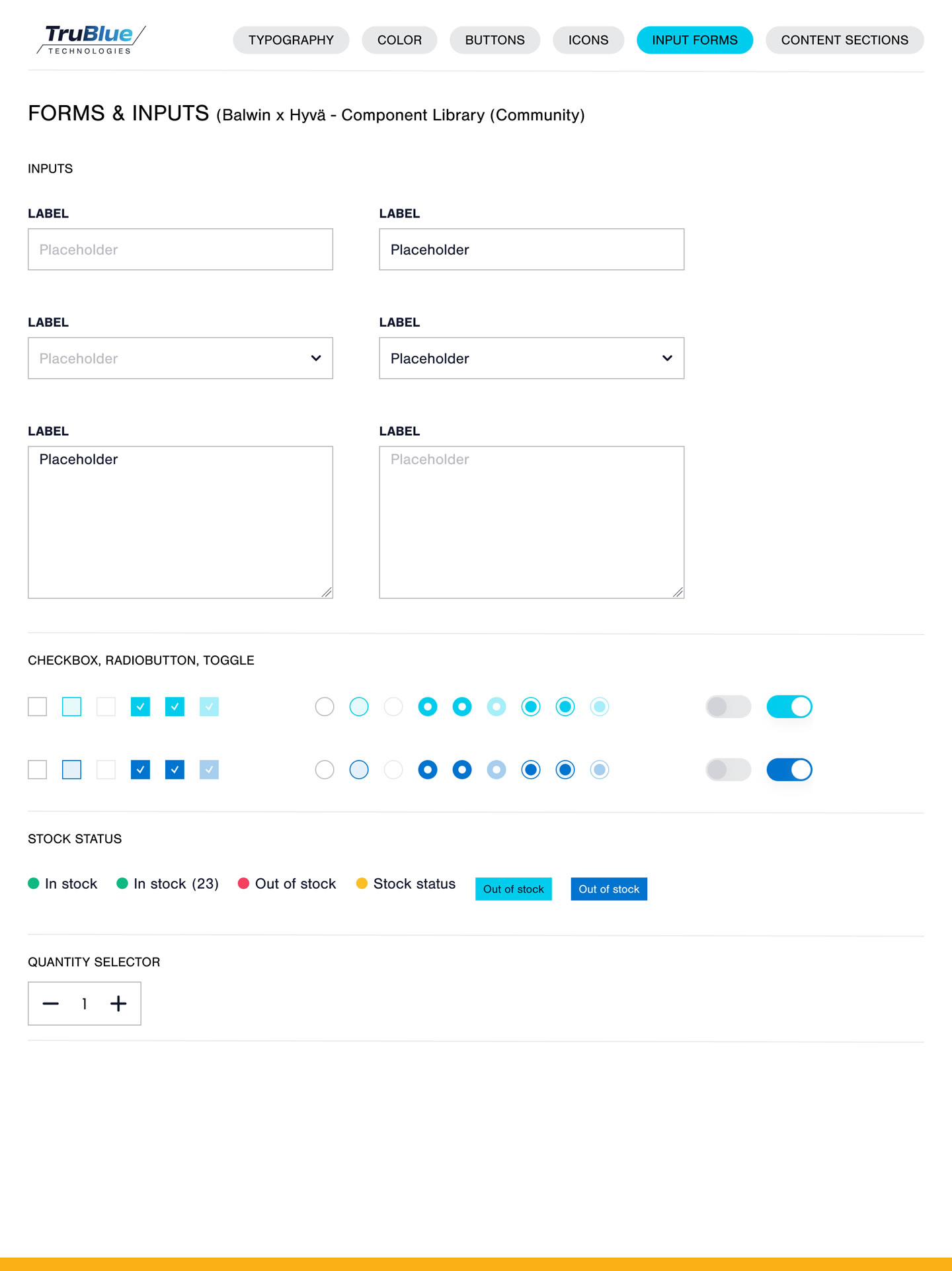
Task: Click the first cyan filled radio with white dot
Action: pos(428,706)
